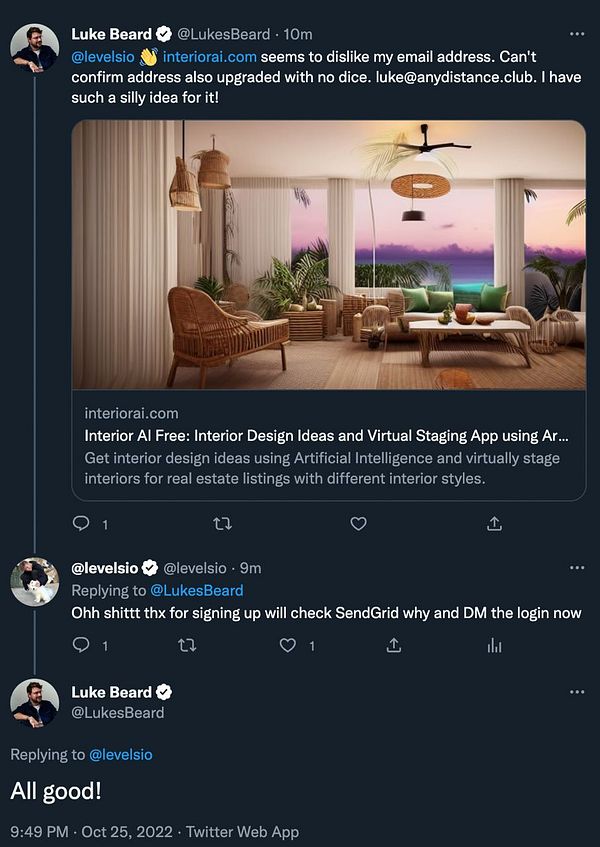Viewport: 600px width, 847px height.
Task: Share Luke Beard's first tweet
Action: coord(493,523)
